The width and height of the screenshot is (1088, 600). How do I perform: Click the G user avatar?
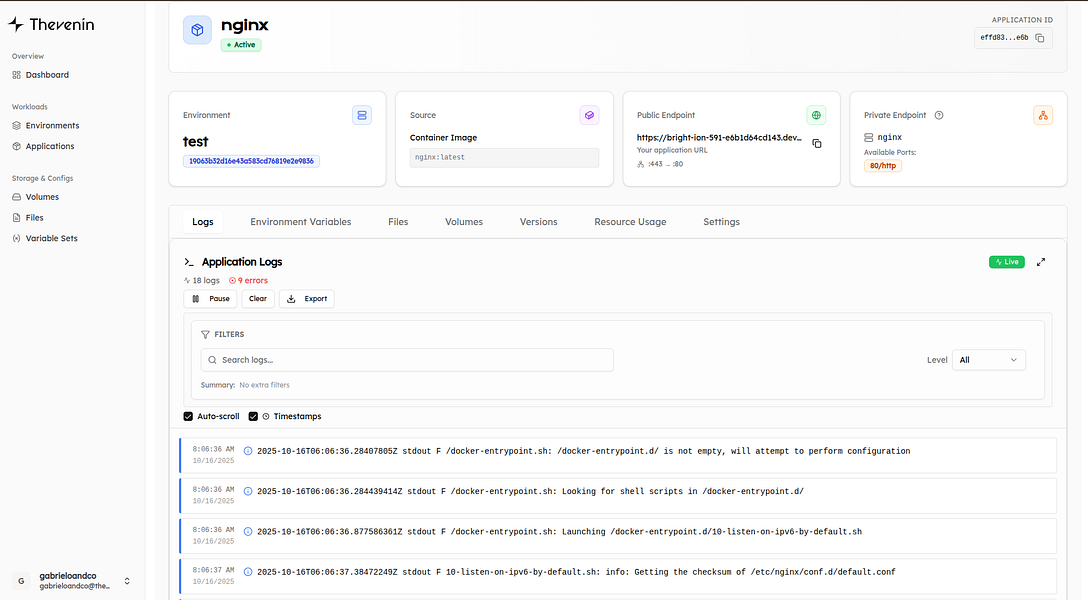coord(22,581)
